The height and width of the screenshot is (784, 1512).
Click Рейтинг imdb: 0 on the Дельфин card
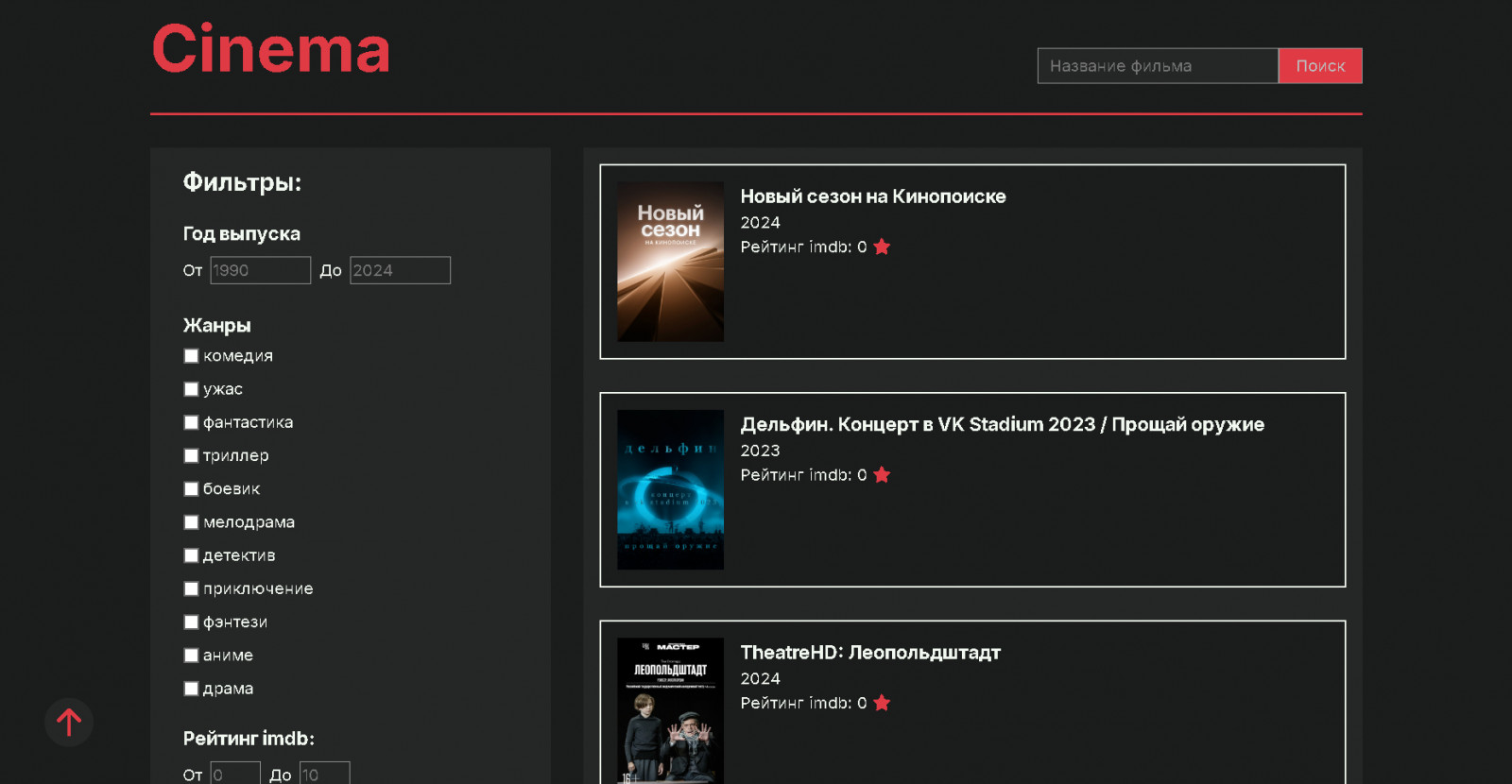pos(803,475)
